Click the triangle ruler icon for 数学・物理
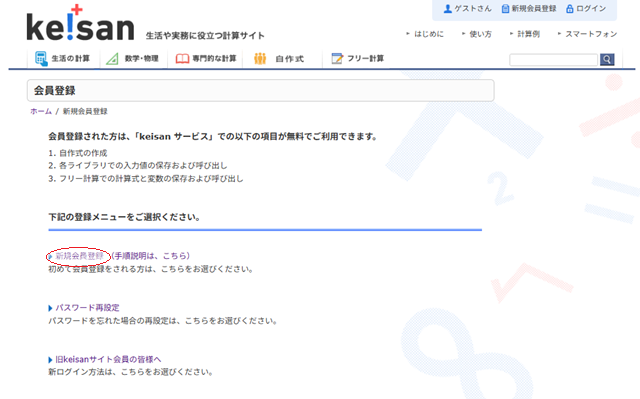Viewport: 640px width, 399px height. point(112,59)
